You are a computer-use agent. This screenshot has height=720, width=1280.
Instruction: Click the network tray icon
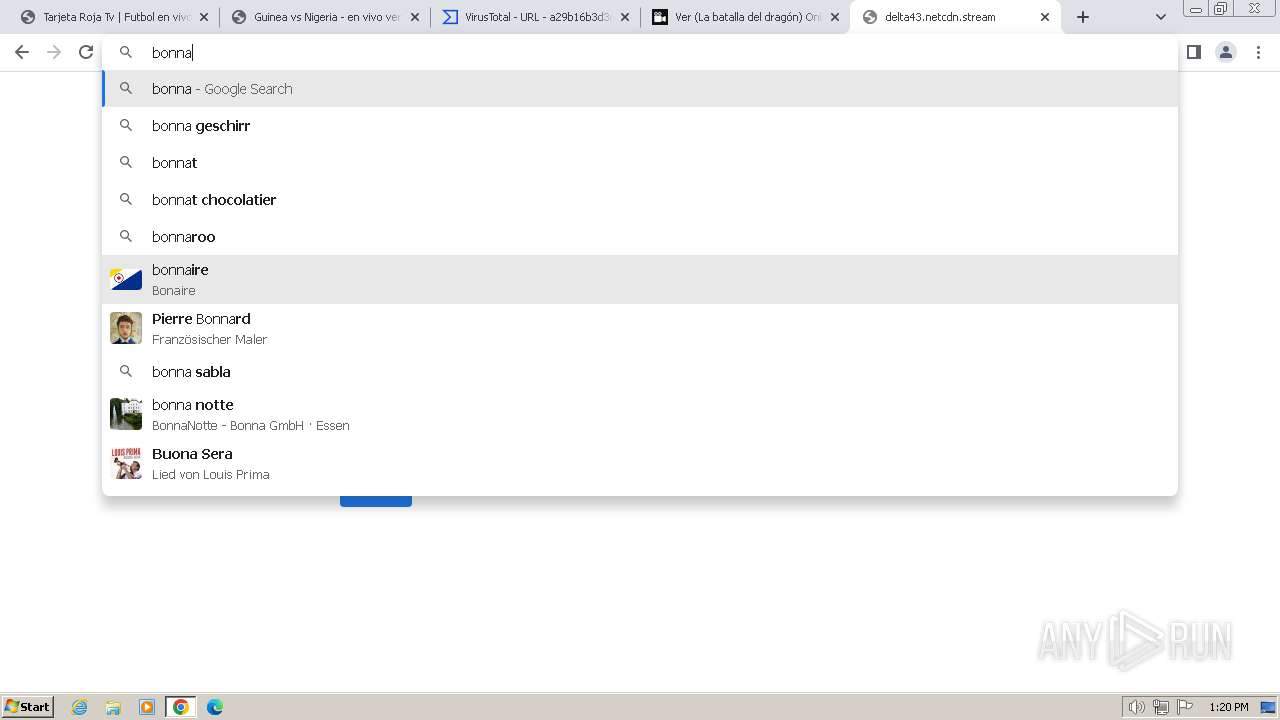coord(1161,707)
